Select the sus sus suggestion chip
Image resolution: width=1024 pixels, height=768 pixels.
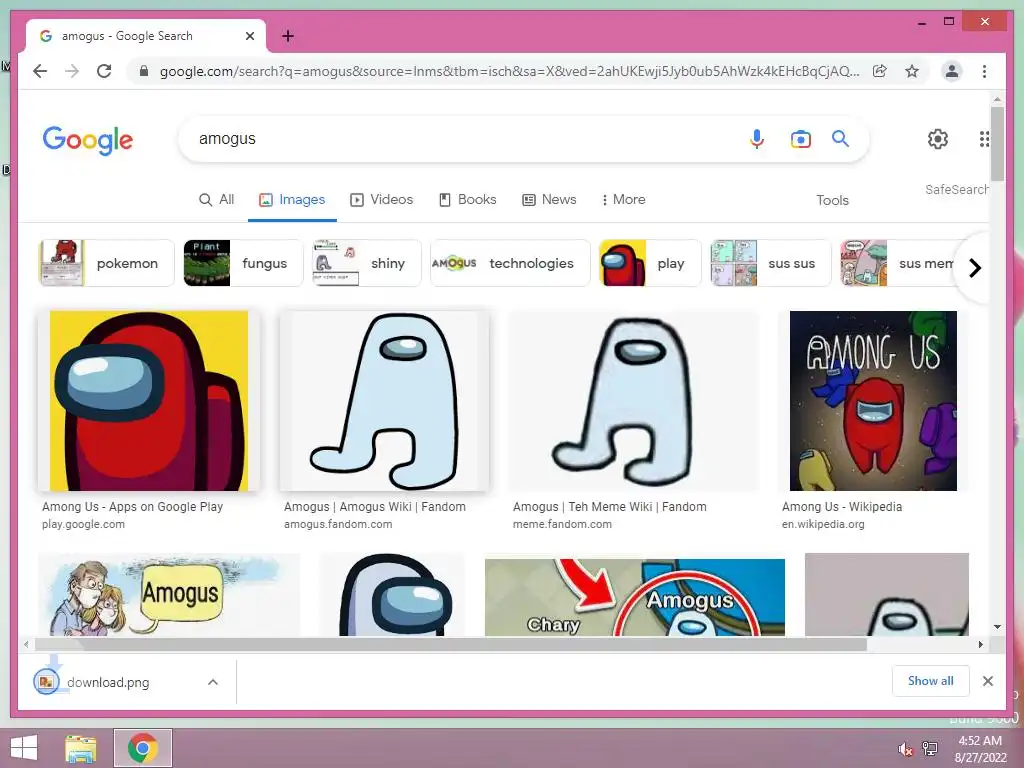771,263
